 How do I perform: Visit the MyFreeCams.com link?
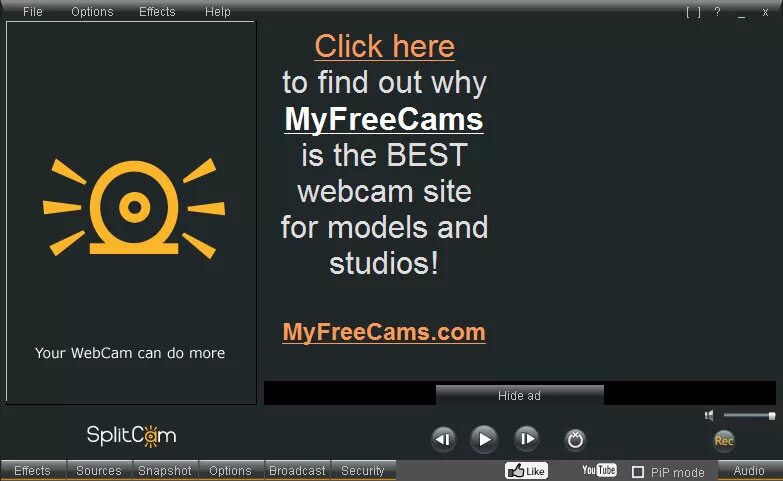click(384, 332)
